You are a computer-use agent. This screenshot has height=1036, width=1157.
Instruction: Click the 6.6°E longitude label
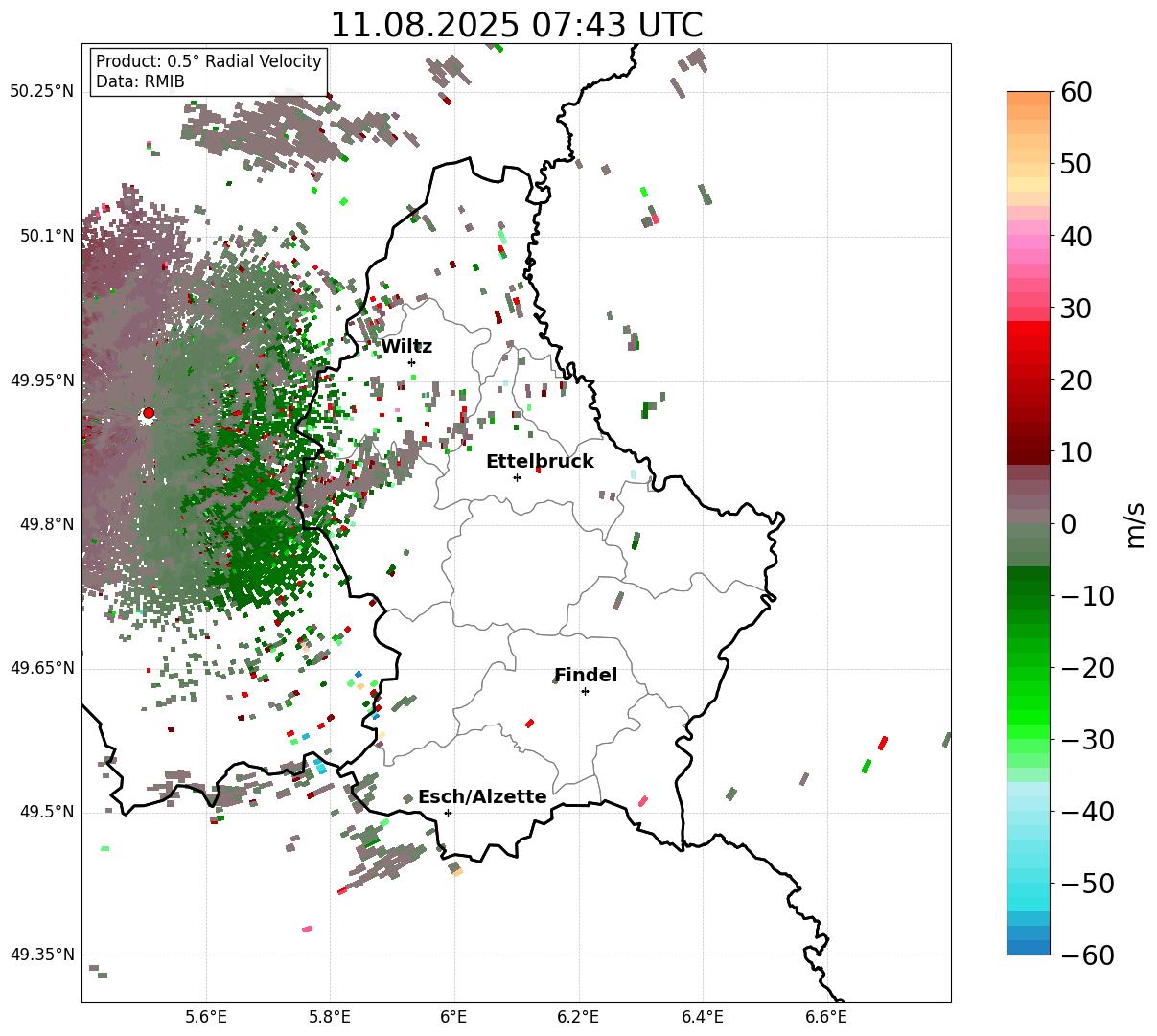[826, 1017]
